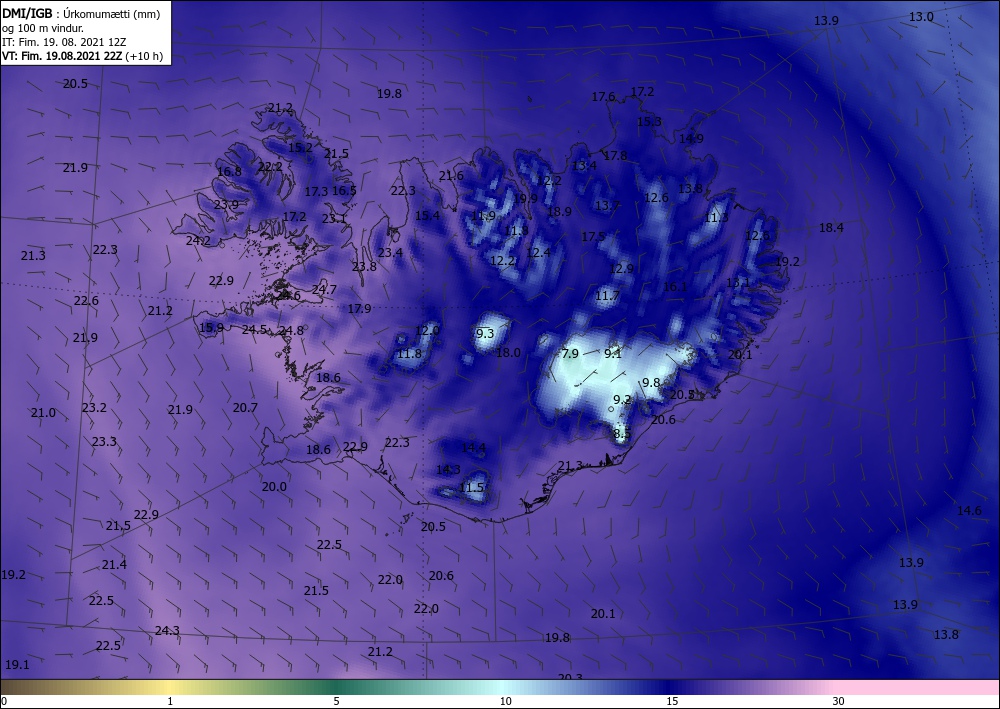The width and height of the screenshot is (1000, 709).
Task: Click the 19.1 value label
Action: coord(17,664)
